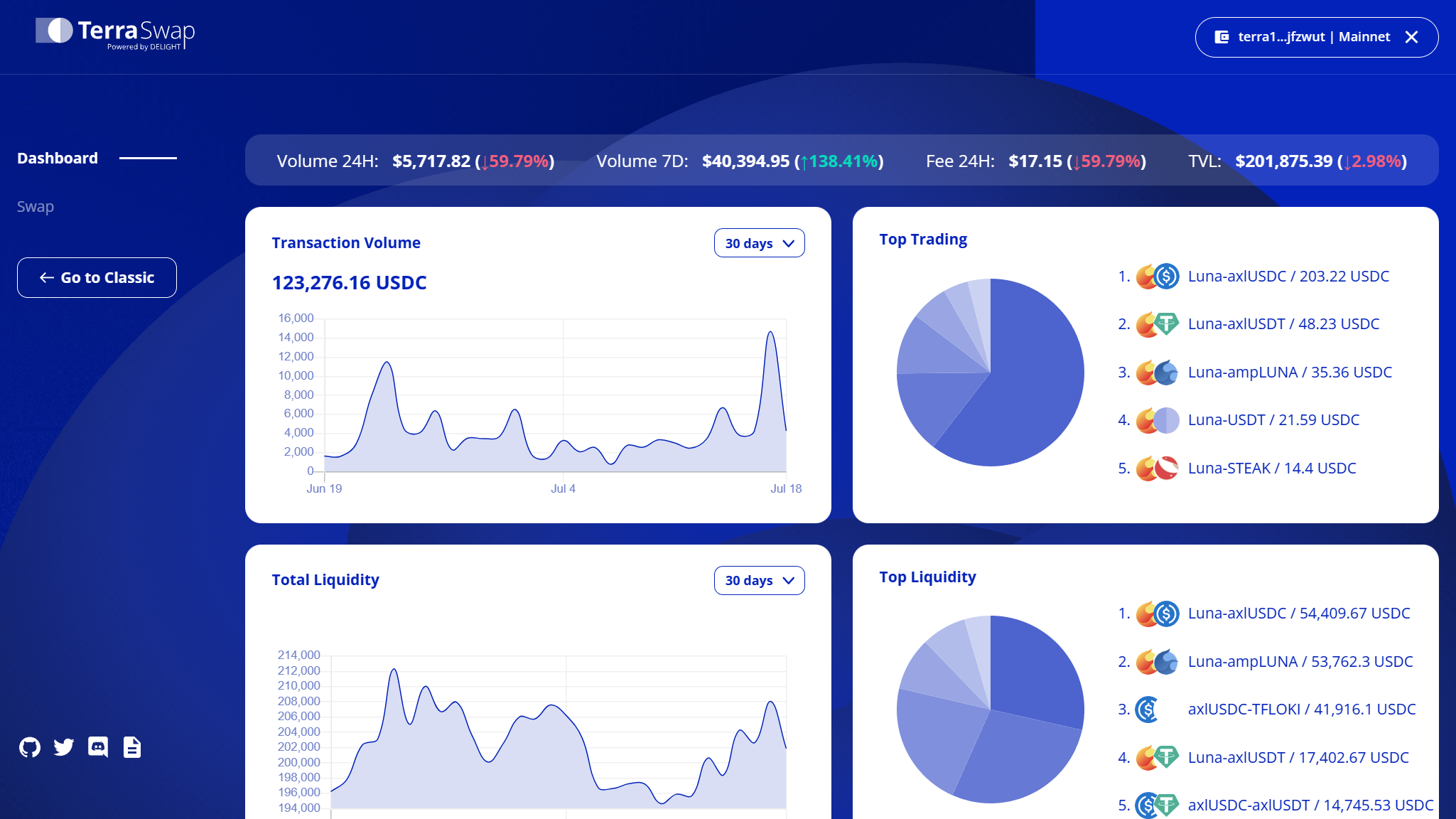
Task: Open the Twitter bird icon link
Action: (64, 747)
